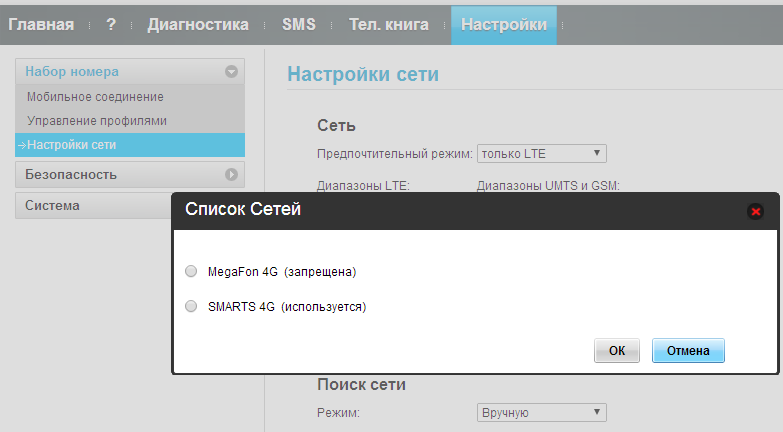Select the MegaFon 4G network radio button
The width and height of the screenshot is (783, 432).
pyautogui.click(x=191, y=271)
